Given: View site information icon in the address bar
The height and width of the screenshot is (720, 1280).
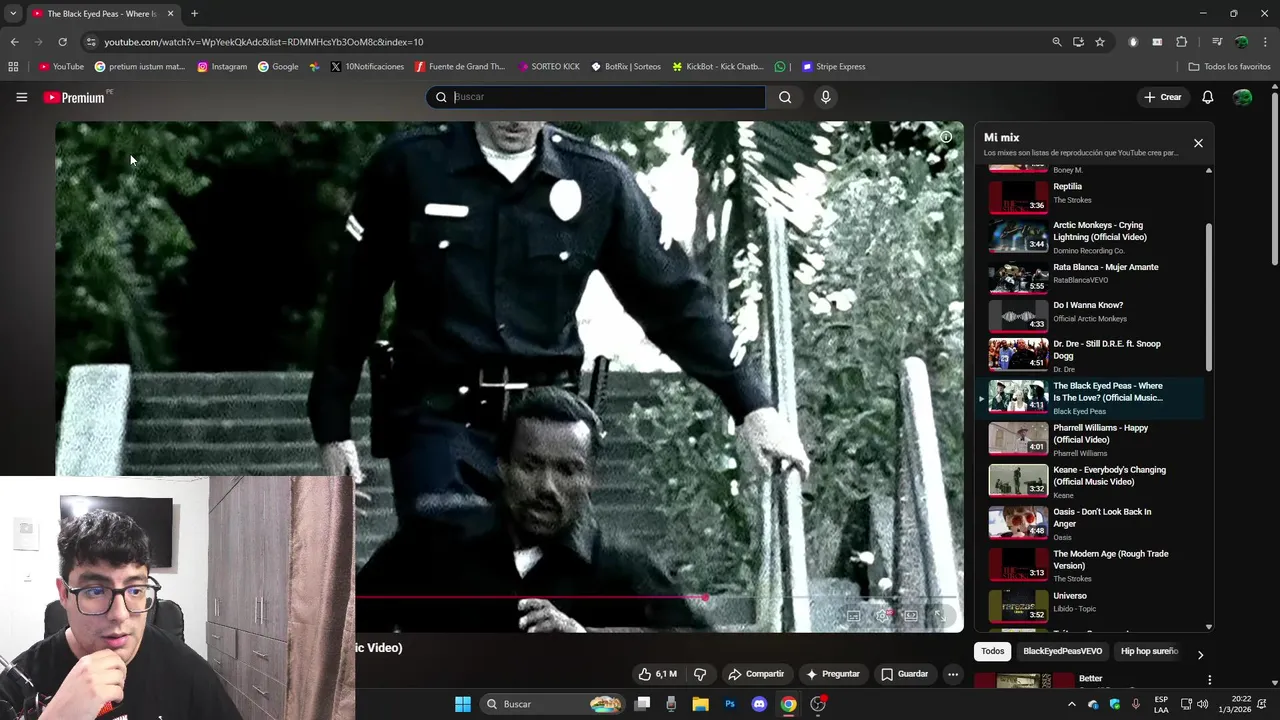Looking at the screenshot, I should [x=91, y=42].
